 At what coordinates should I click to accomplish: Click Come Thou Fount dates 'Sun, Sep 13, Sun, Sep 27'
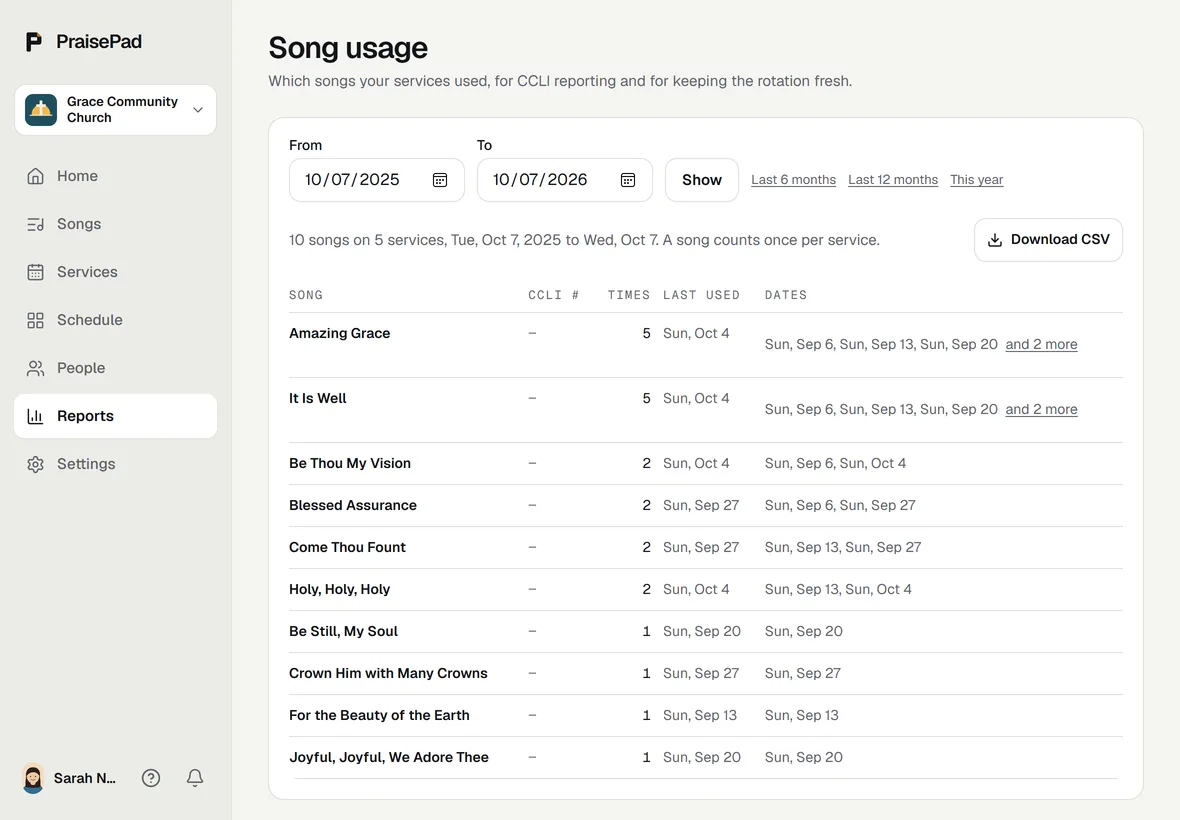coord(843,548)
